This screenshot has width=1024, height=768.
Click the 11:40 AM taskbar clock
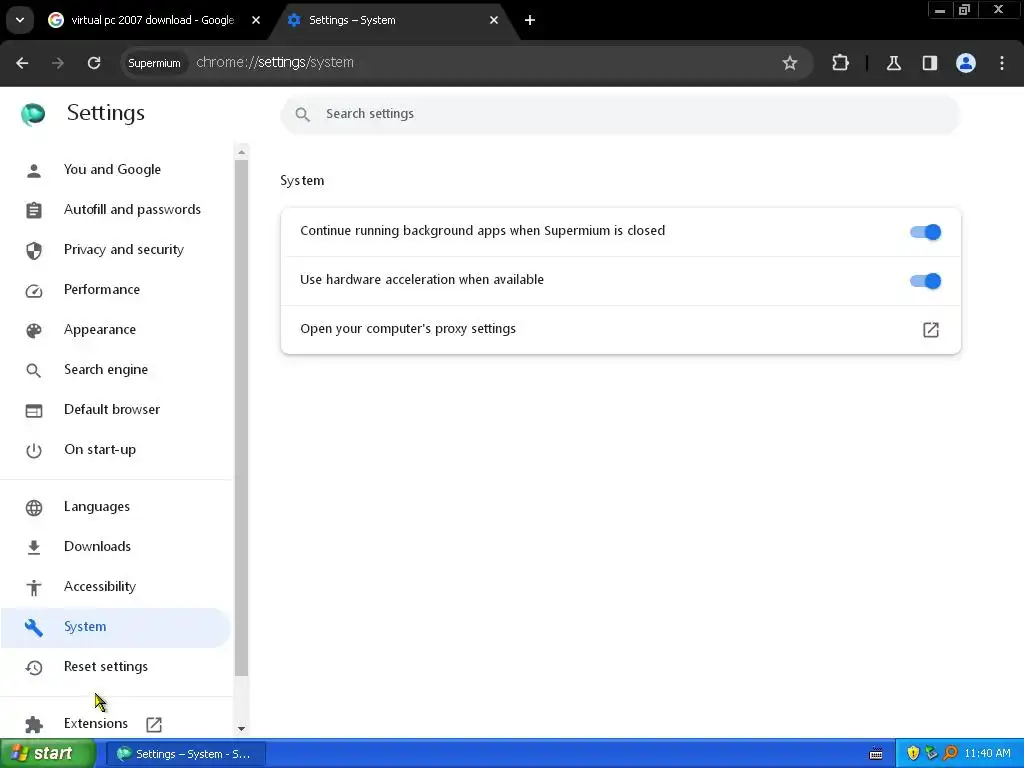[x=987, y=754]
